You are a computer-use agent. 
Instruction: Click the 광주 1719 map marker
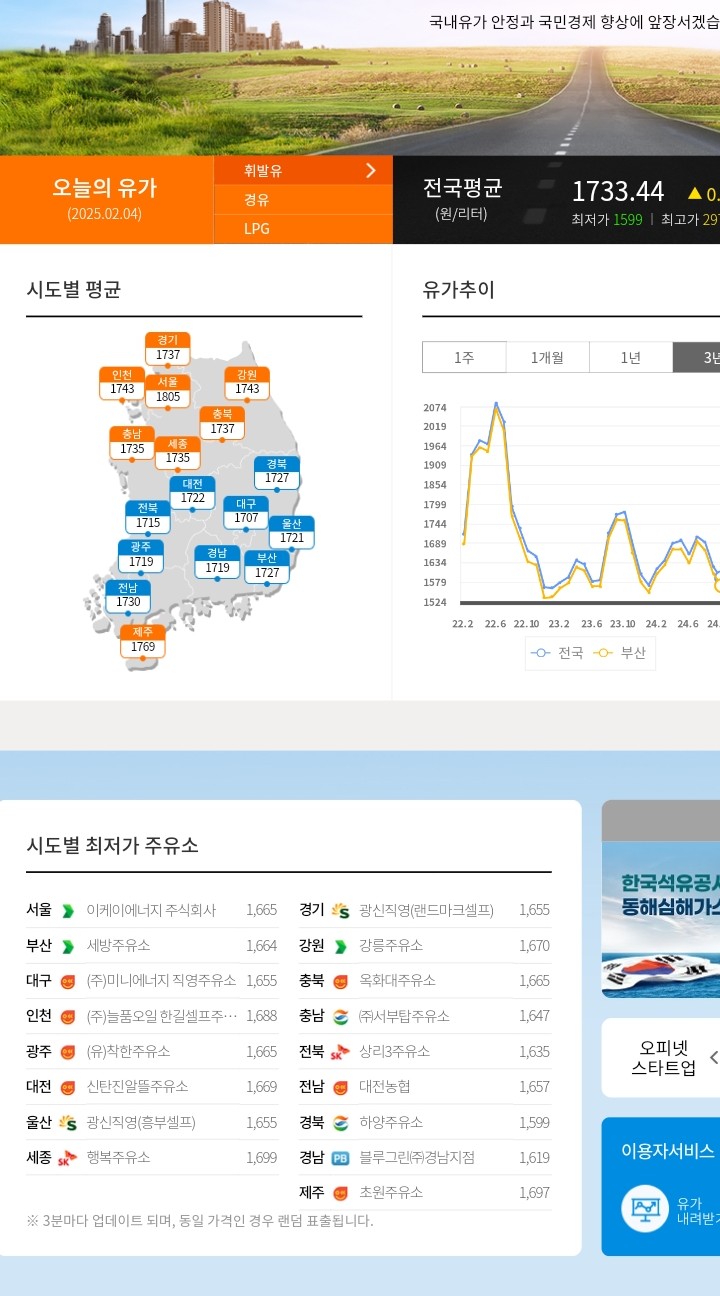click(x=141, y=556)
